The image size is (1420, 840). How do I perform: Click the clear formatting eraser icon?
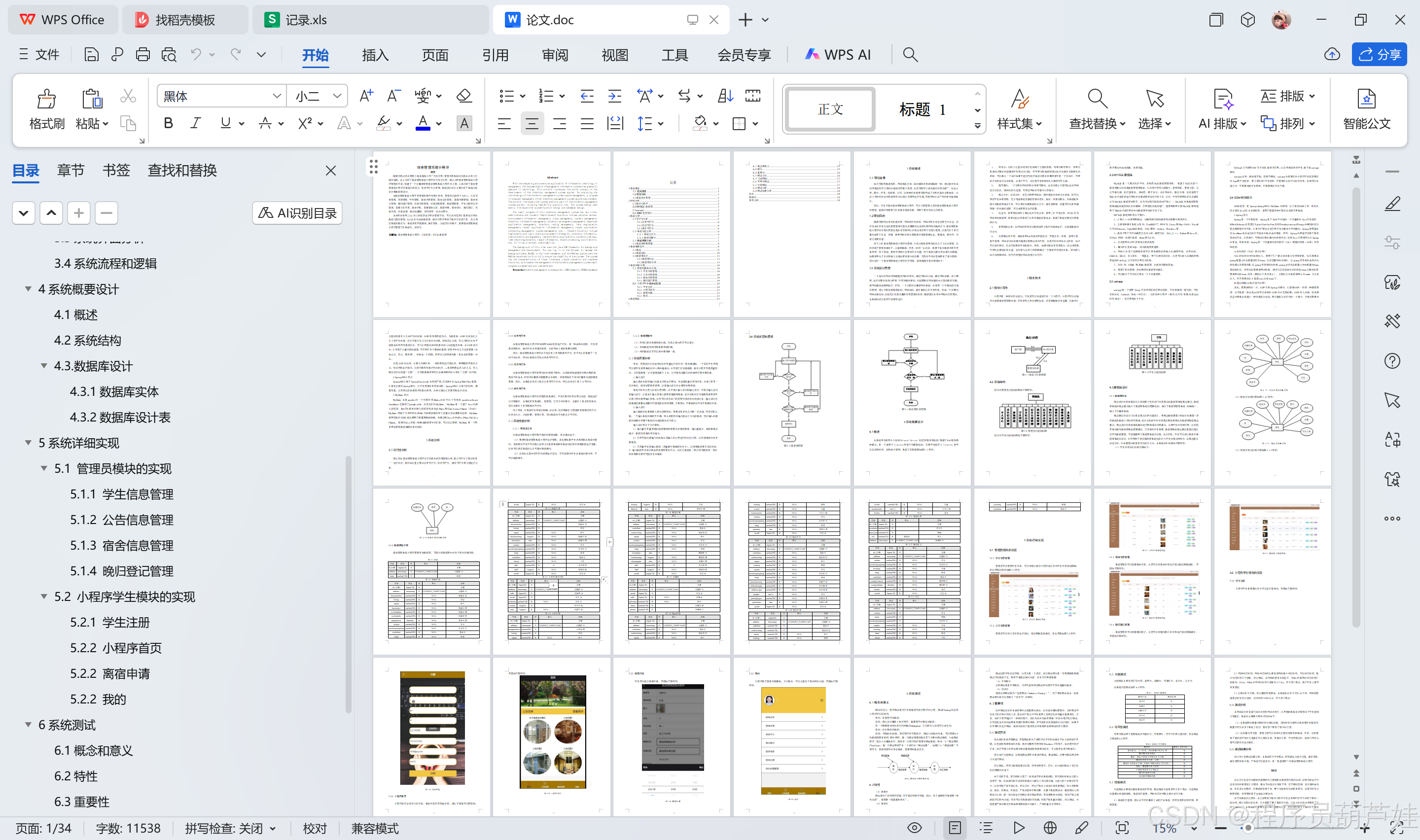click(x=464, y=96)
